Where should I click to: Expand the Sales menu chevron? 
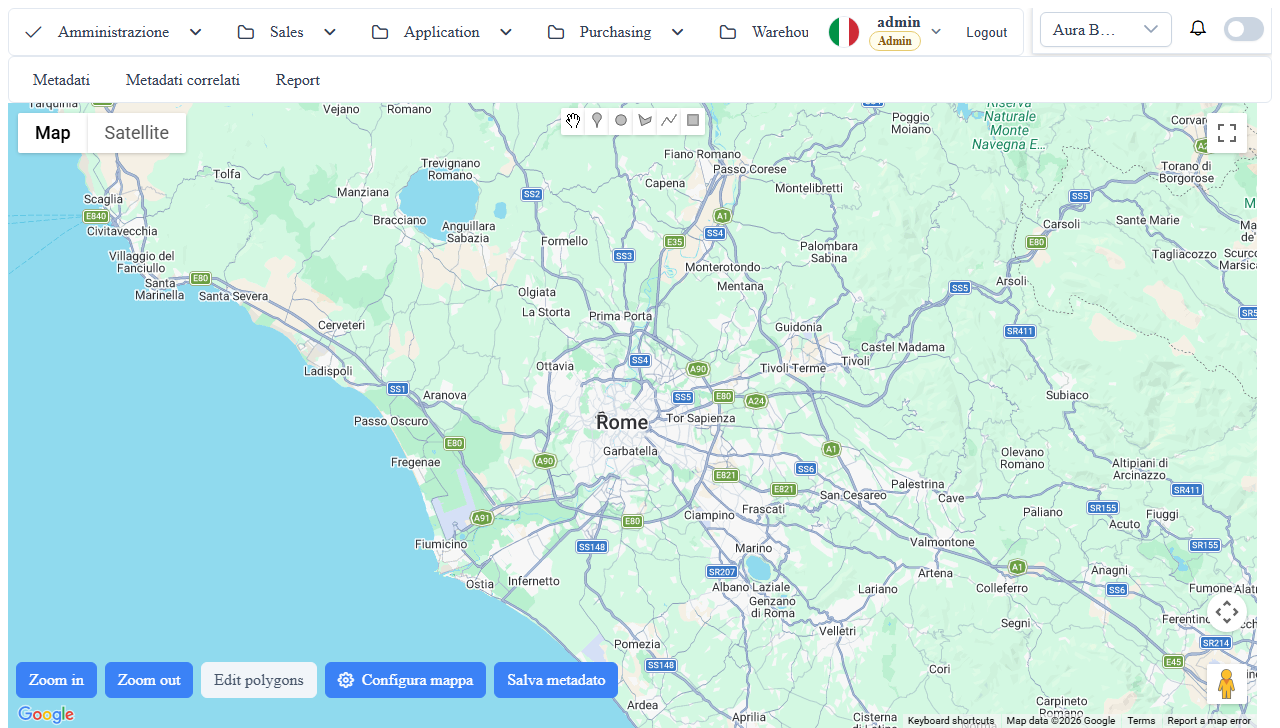coord(330,32)
